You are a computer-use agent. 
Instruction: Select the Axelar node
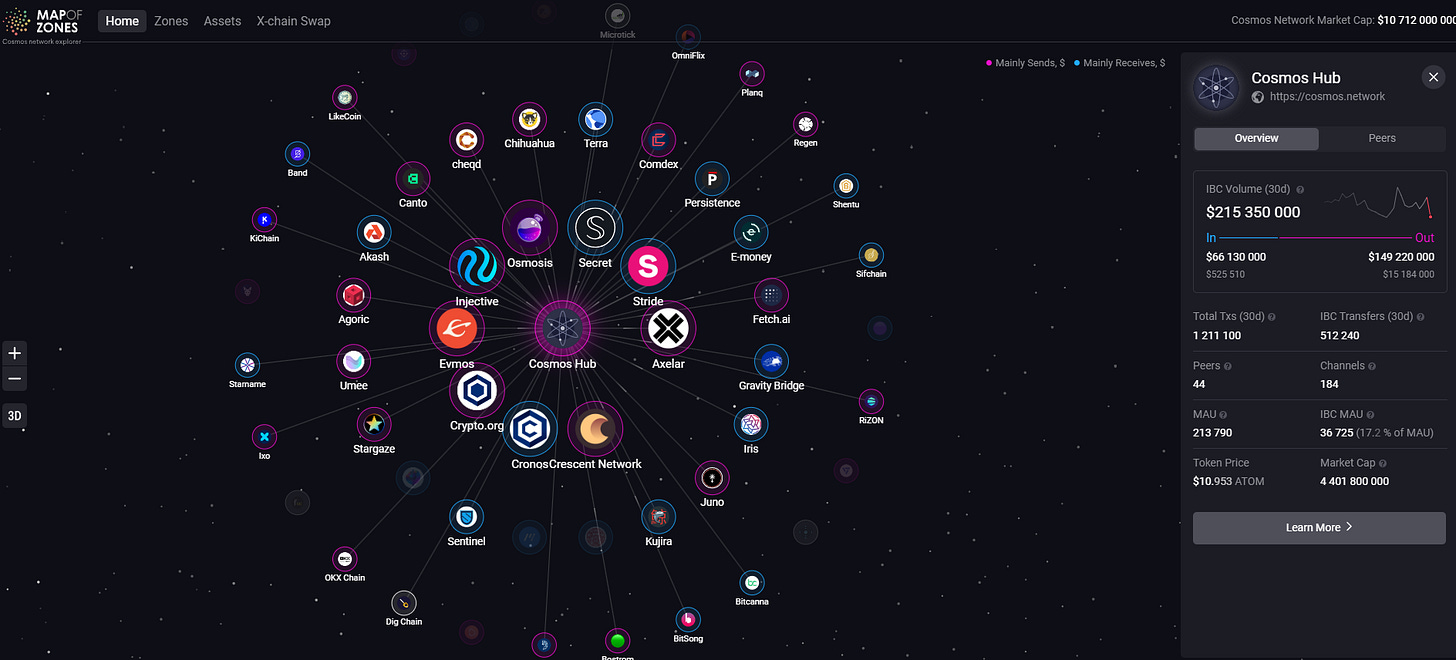click(668, 329)
